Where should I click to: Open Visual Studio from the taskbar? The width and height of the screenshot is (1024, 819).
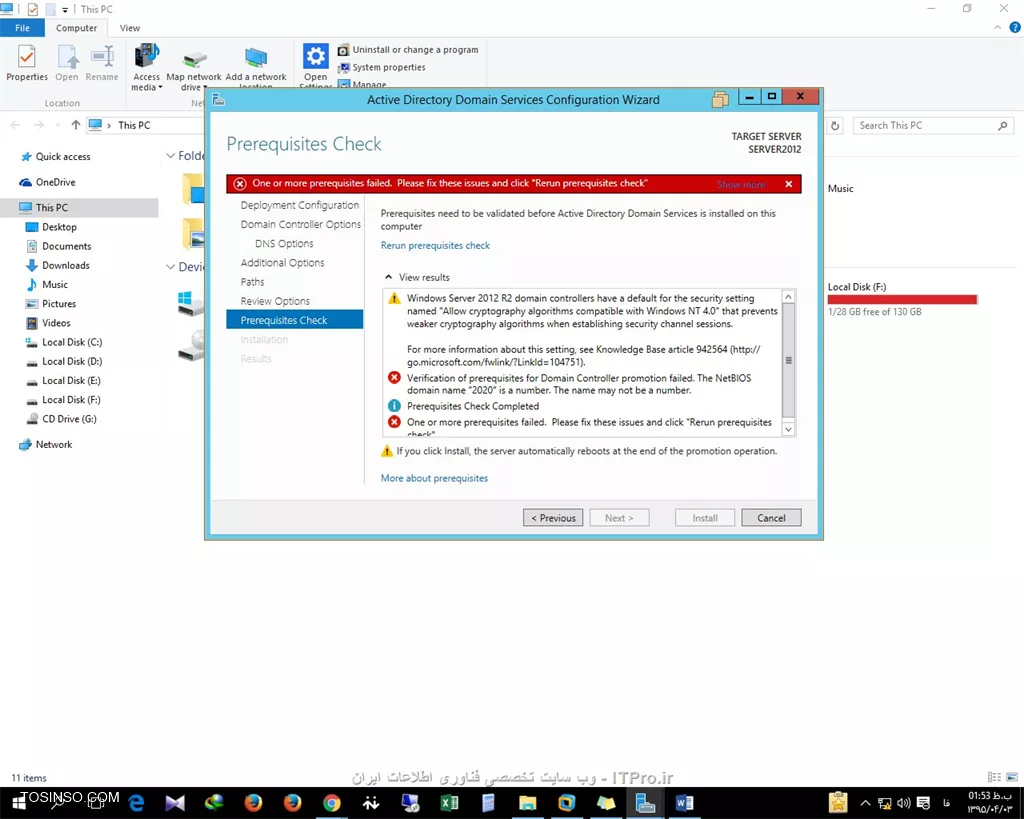click(175, 803)
